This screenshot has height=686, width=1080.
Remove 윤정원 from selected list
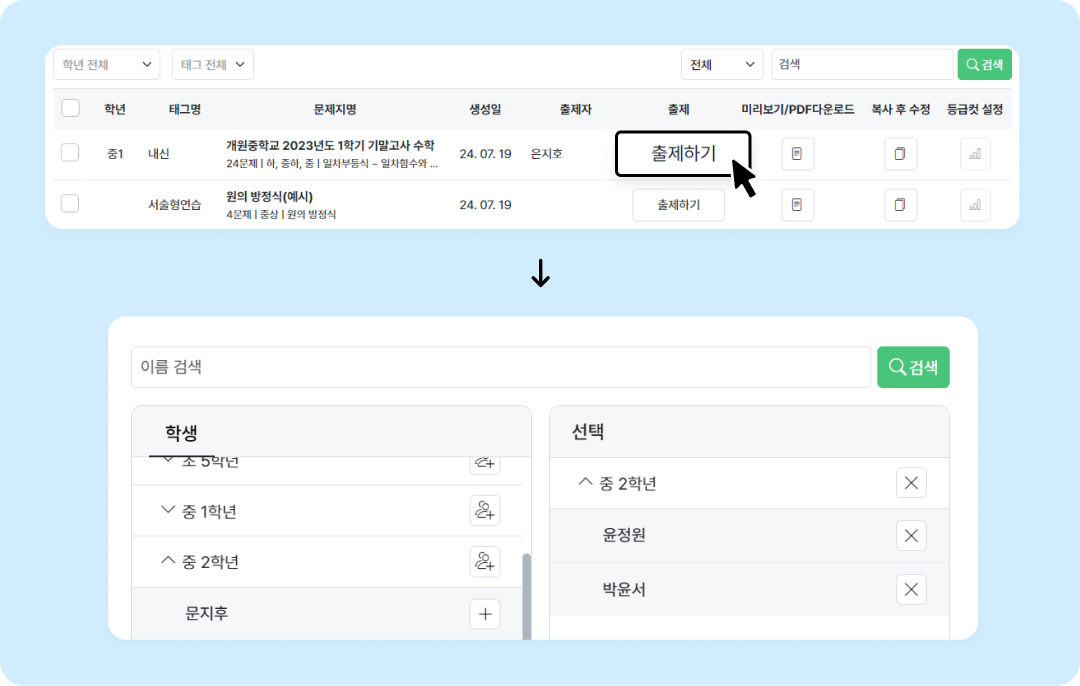coord(911,535)
